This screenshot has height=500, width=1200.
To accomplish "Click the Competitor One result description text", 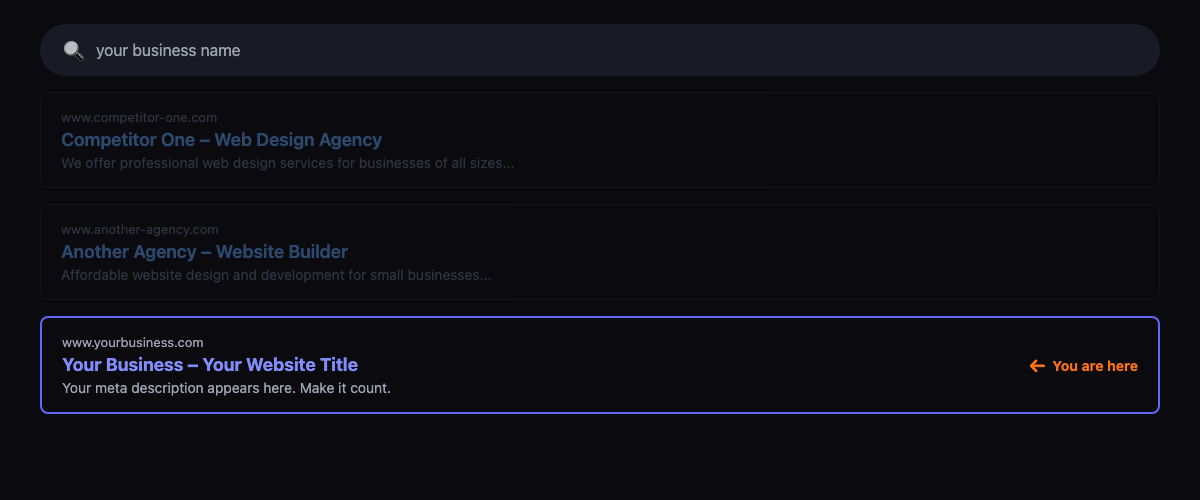I will click(287, 163).
